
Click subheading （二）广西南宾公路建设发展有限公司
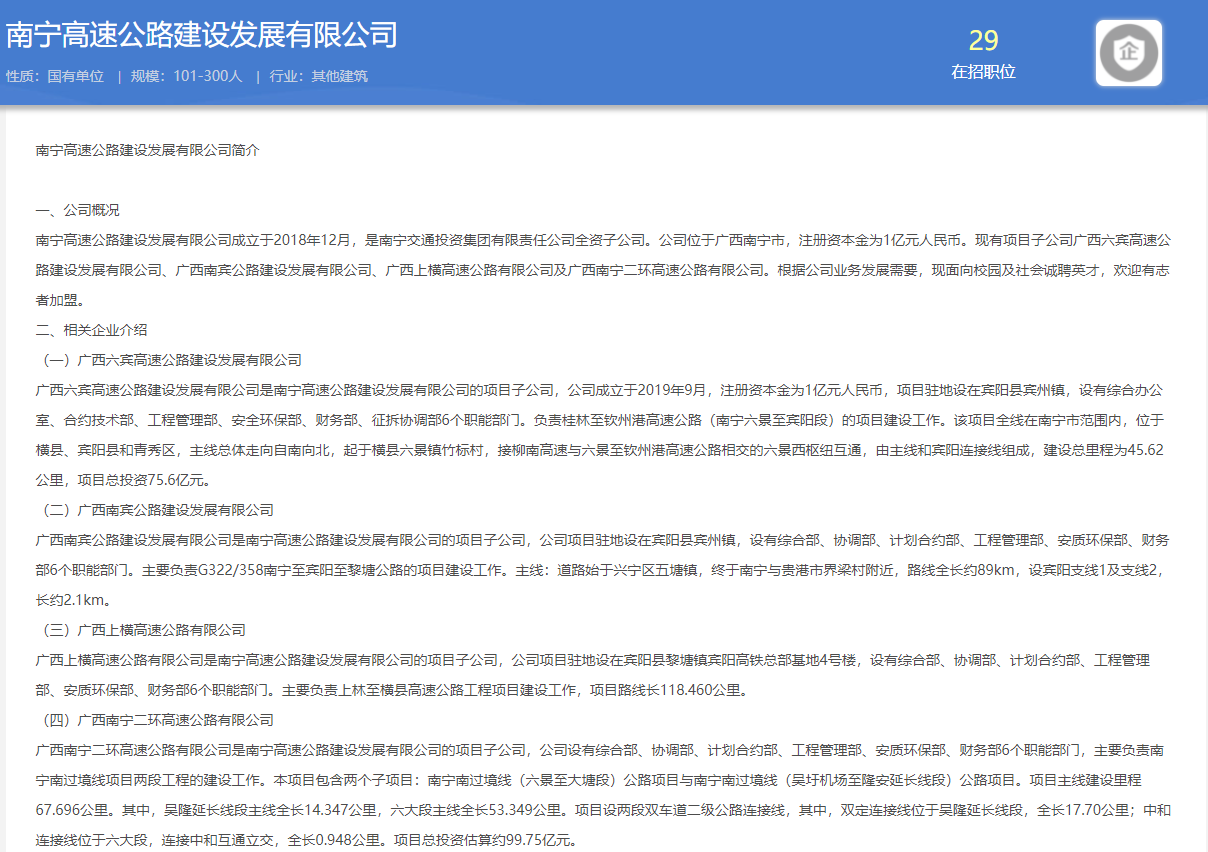[156, 510]
